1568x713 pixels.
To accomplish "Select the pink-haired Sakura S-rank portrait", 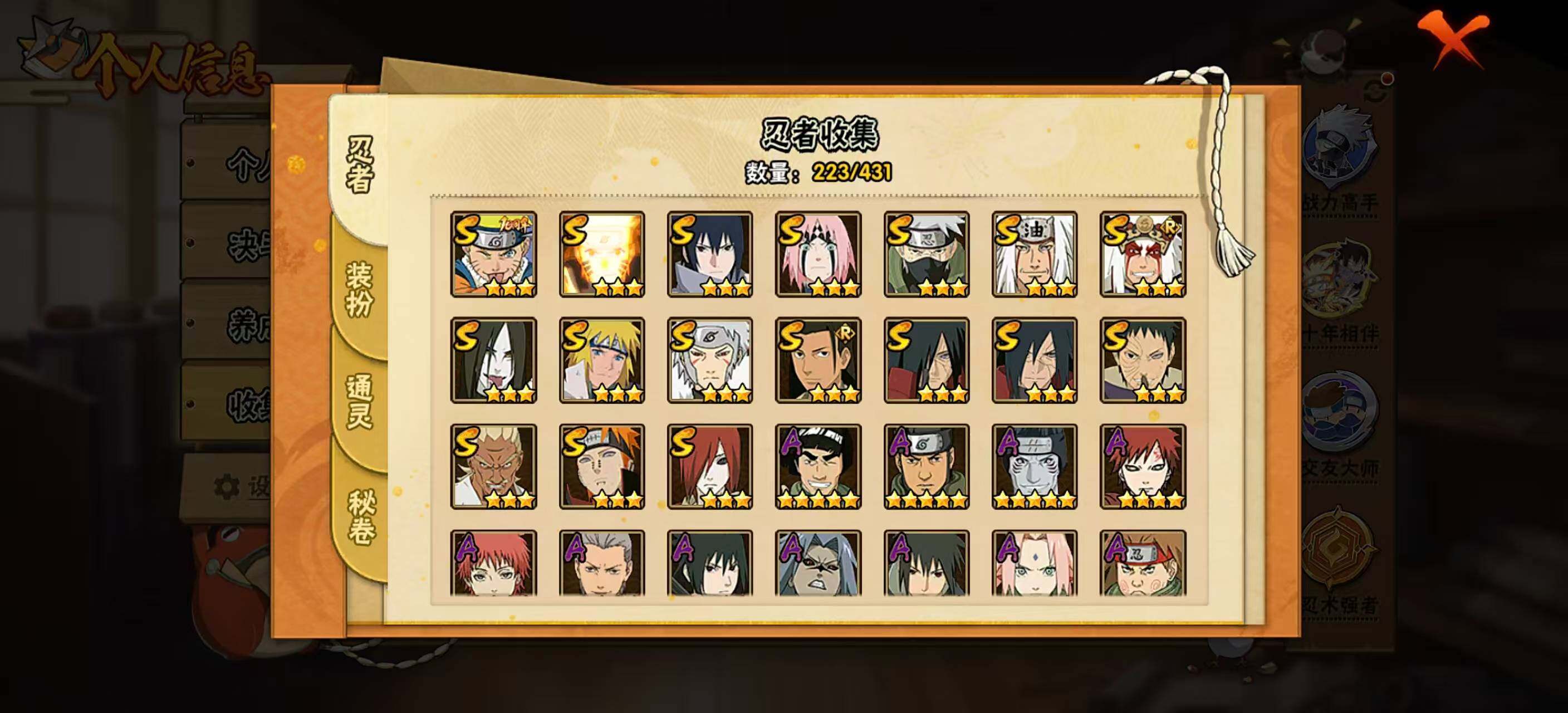I will (x=817, y=254).
